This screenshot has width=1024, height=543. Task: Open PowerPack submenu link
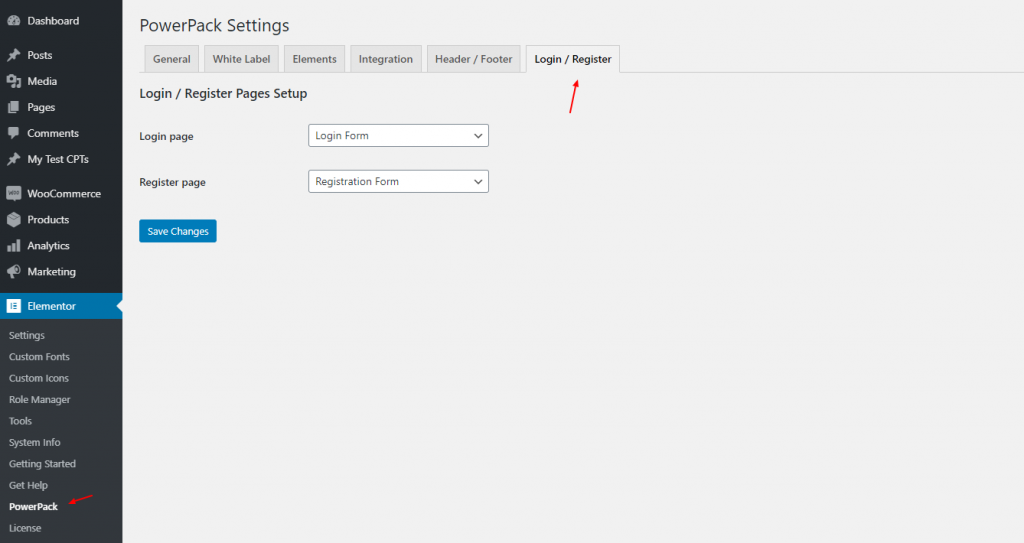[x=33, y=506]
